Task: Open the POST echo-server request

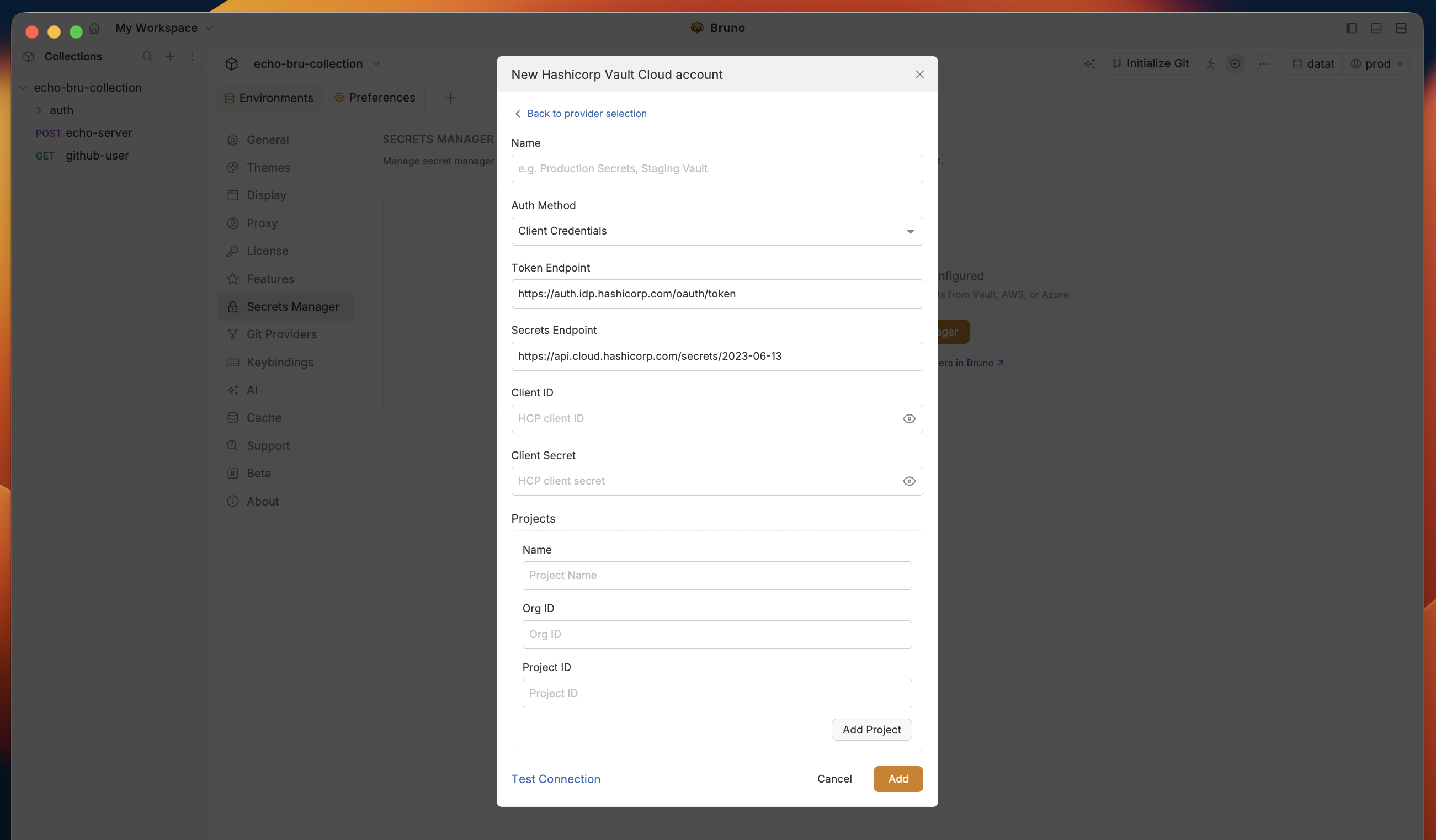Action: pos(84,133)
